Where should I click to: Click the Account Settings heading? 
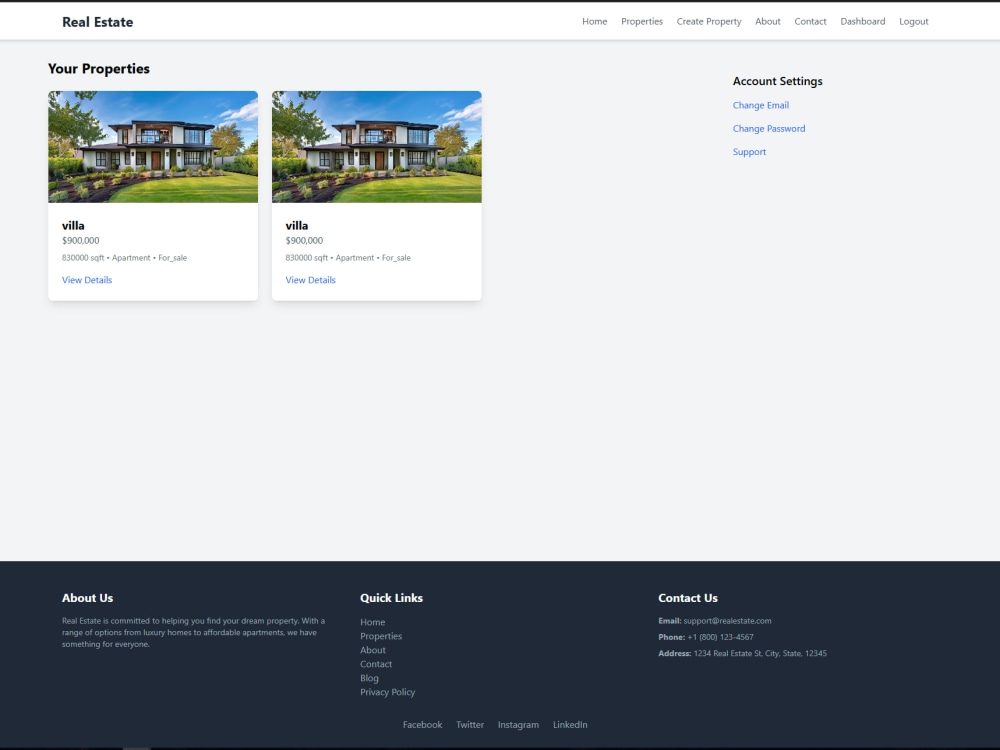click(777, 81)
